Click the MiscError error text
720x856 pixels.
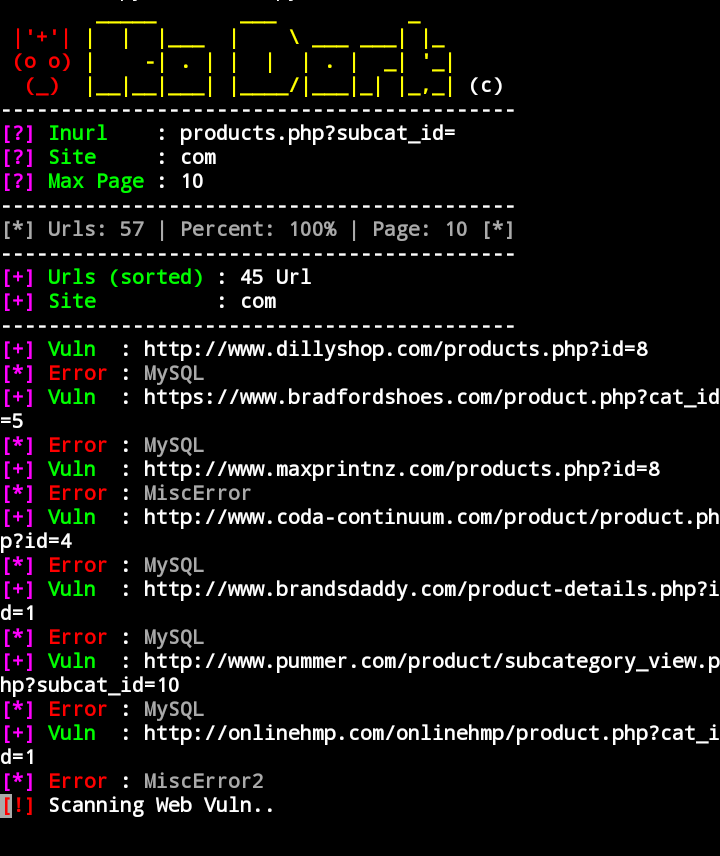point(197,494)
